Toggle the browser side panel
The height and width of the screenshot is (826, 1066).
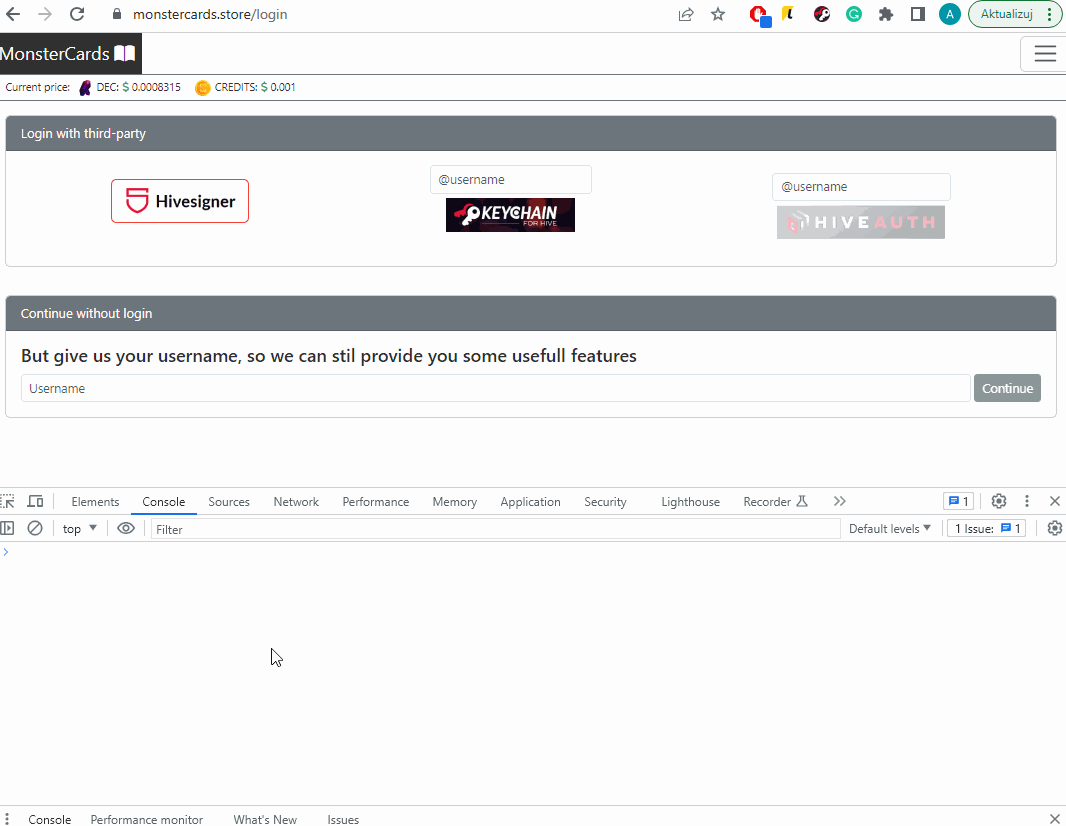click(x=918, y=14)
